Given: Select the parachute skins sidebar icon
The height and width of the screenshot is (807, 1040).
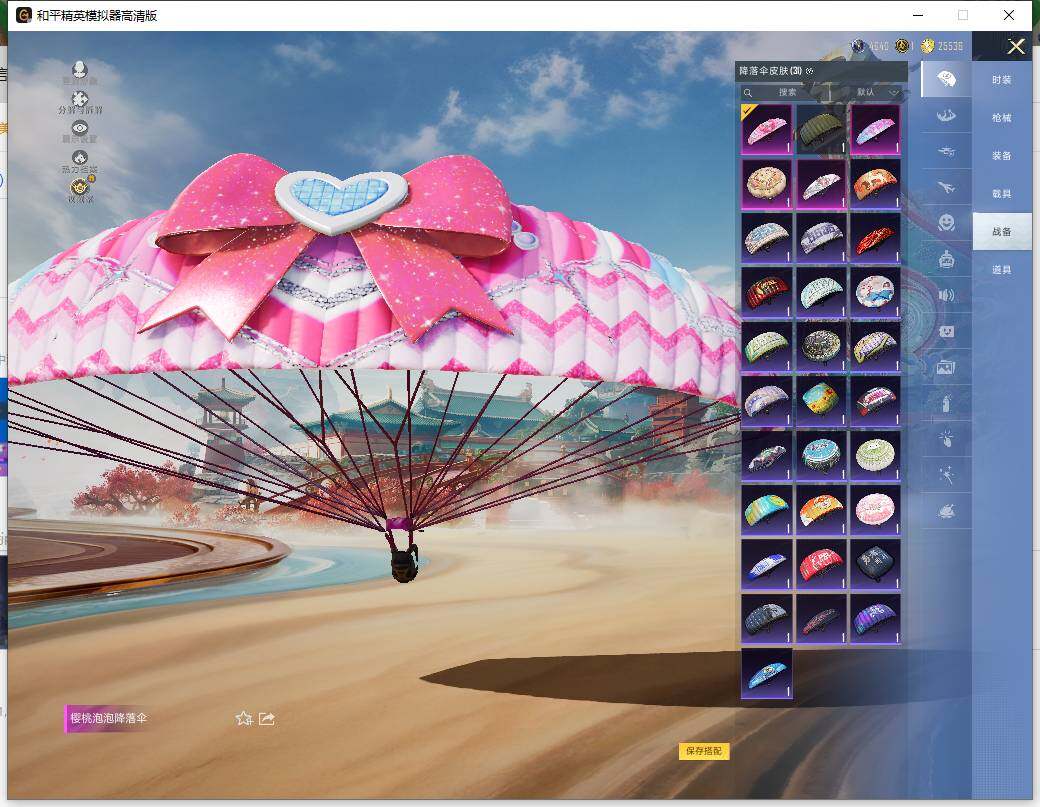Looking at the screenshot, I should [946, 80].
